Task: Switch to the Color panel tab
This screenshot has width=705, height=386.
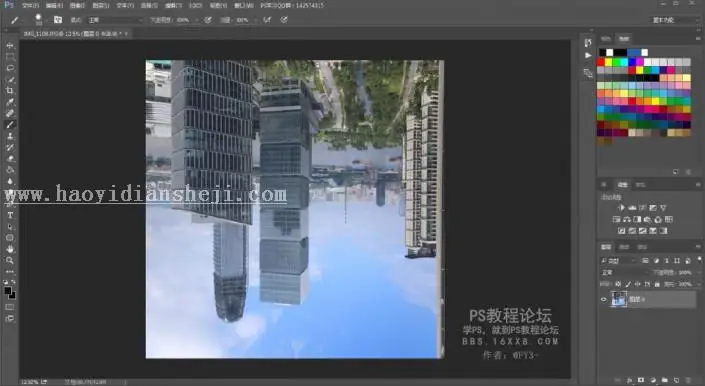Action: (x=606, y=39)
